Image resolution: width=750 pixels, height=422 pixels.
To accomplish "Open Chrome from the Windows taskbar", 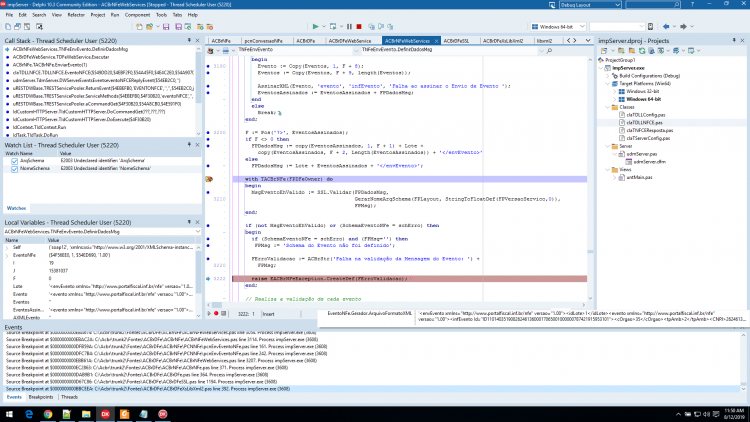I will click(x=48, y=414).
